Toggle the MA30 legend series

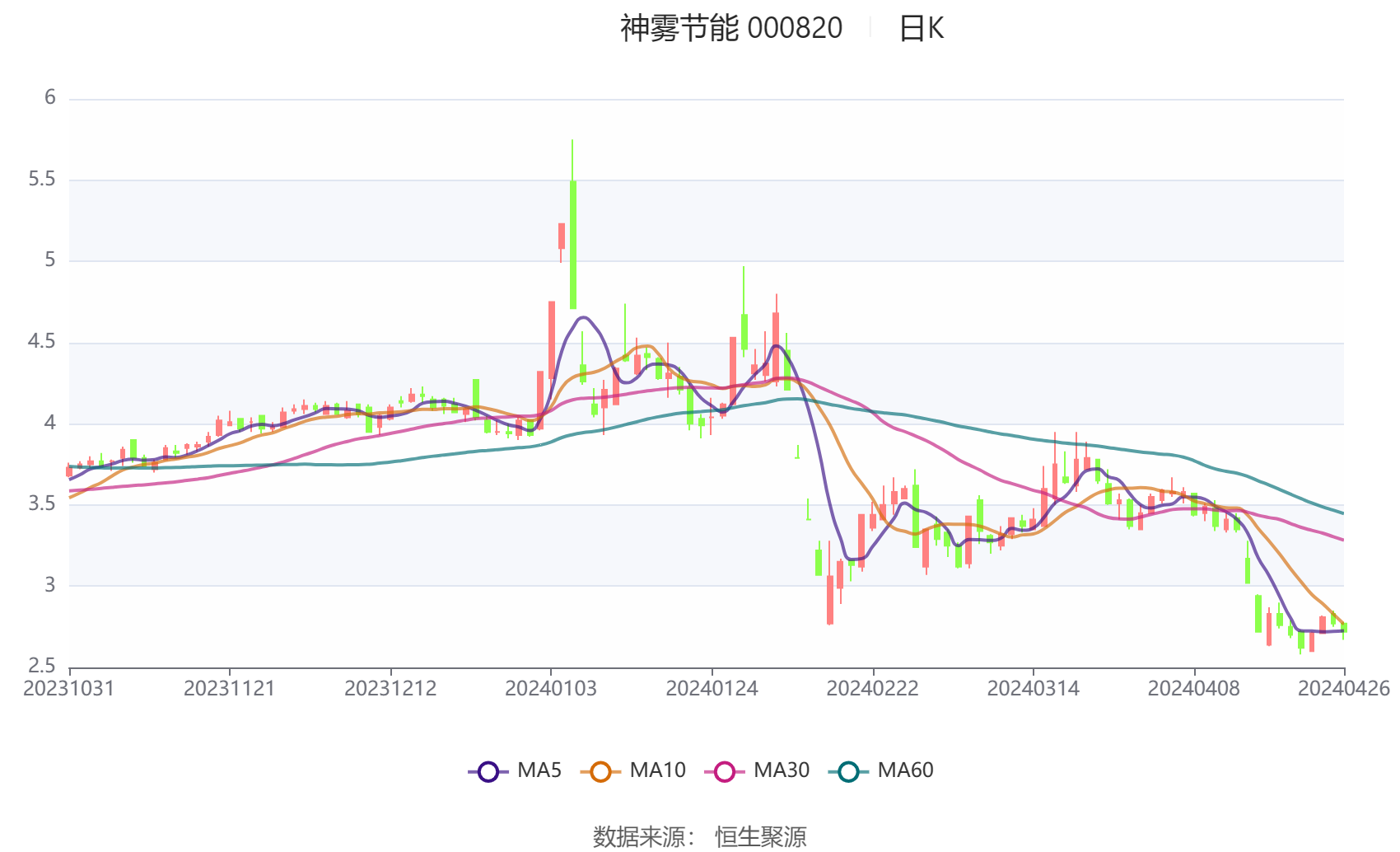757,770
